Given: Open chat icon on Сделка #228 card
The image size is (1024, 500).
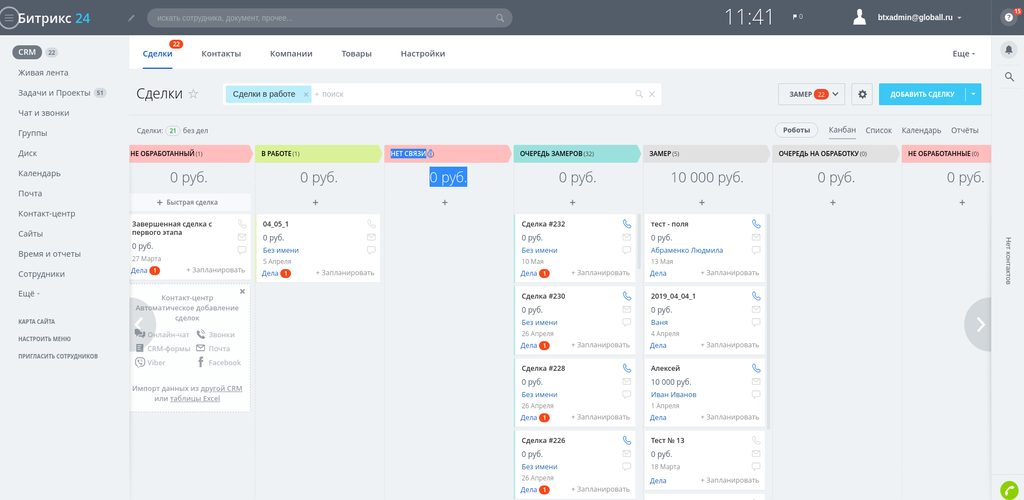Looking at the screenshot, I should point(627,394).
